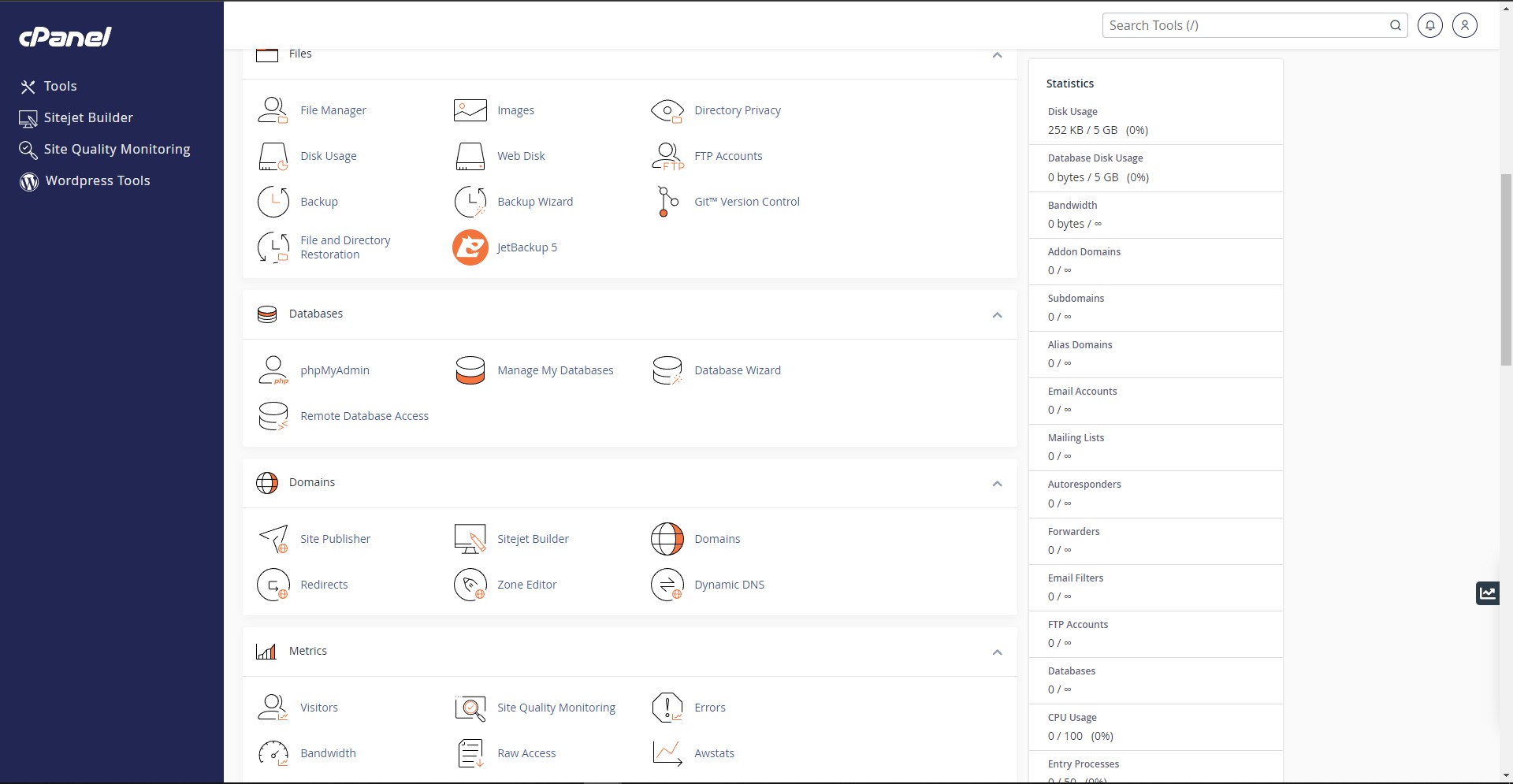Click inside the Search Tools field

[1237, 24]
